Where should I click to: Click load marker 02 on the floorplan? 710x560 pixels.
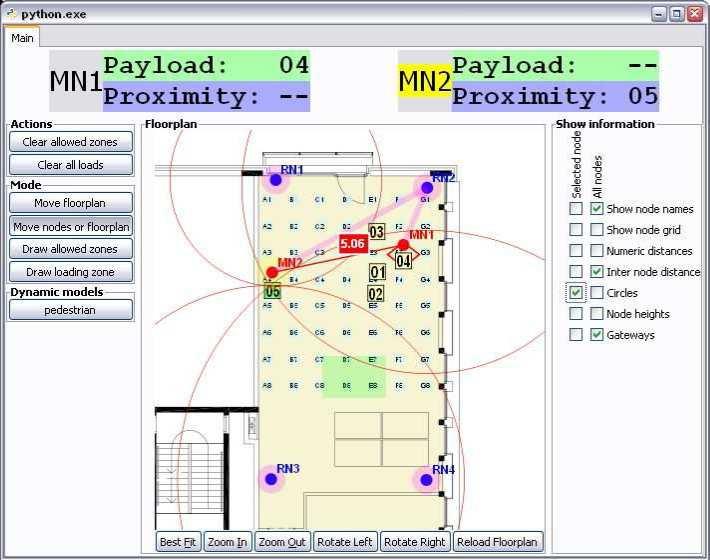pyautogui.click(x=375, y=294)
